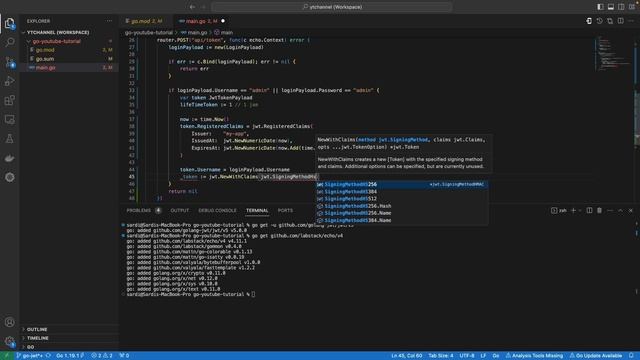The image size is (640, 360).
Task: Click Explorer more actions ellipsis
Action: point(109,21)
